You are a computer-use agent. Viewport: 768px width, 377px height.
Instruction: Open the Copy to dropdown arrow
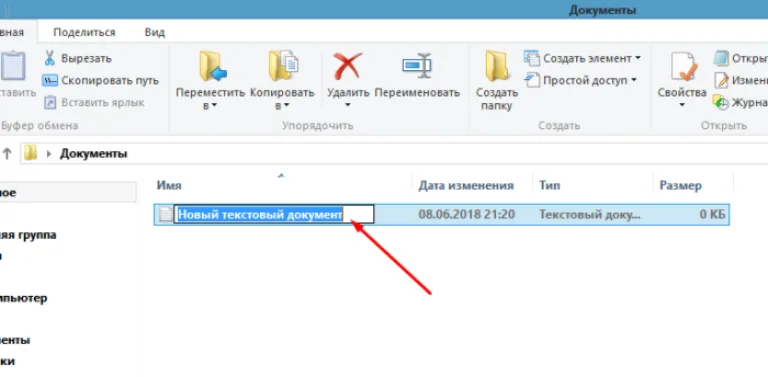coord(286,105)
